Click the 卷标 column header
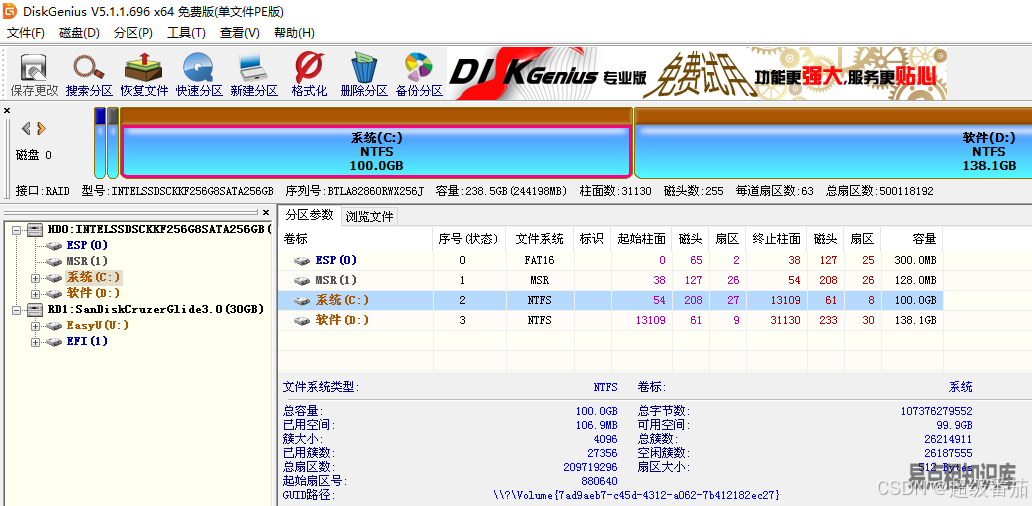Screen dimensions: 1032x506 click(355, 239)
